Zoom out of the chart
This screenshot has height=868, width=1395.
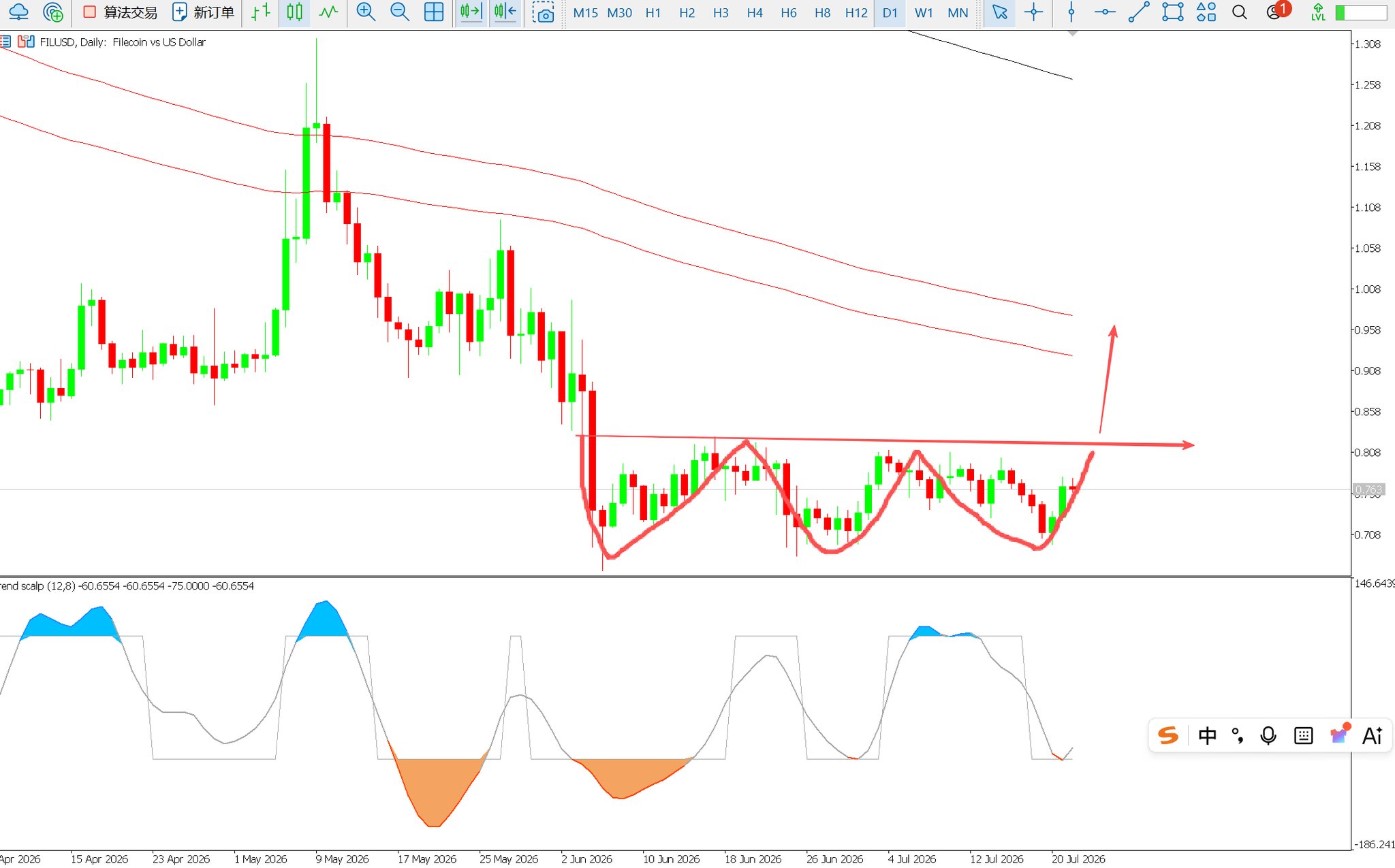pyautogui.click(x=400, y=12)
